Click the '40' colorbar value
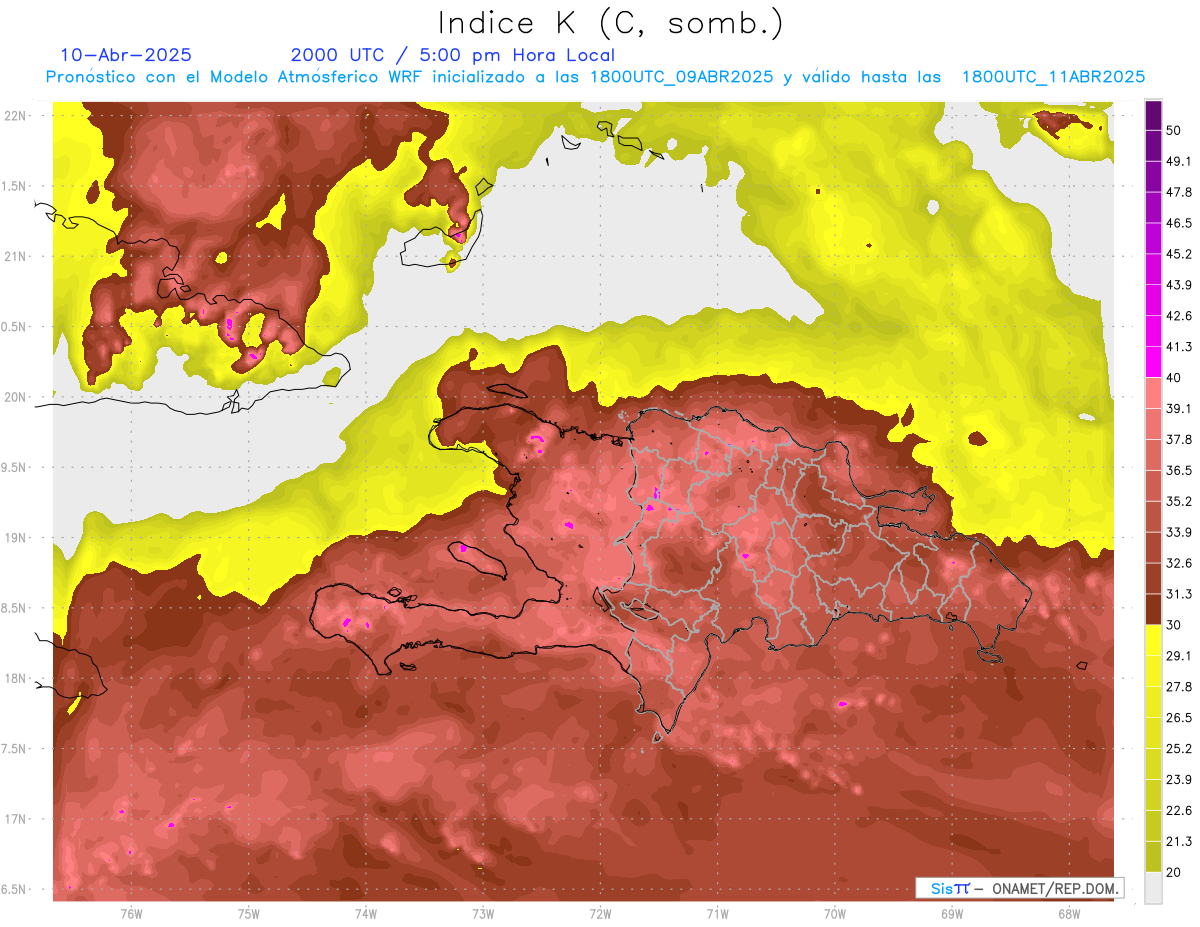This screenshot has width=1200, height=927. click(x=1174, y=378)
